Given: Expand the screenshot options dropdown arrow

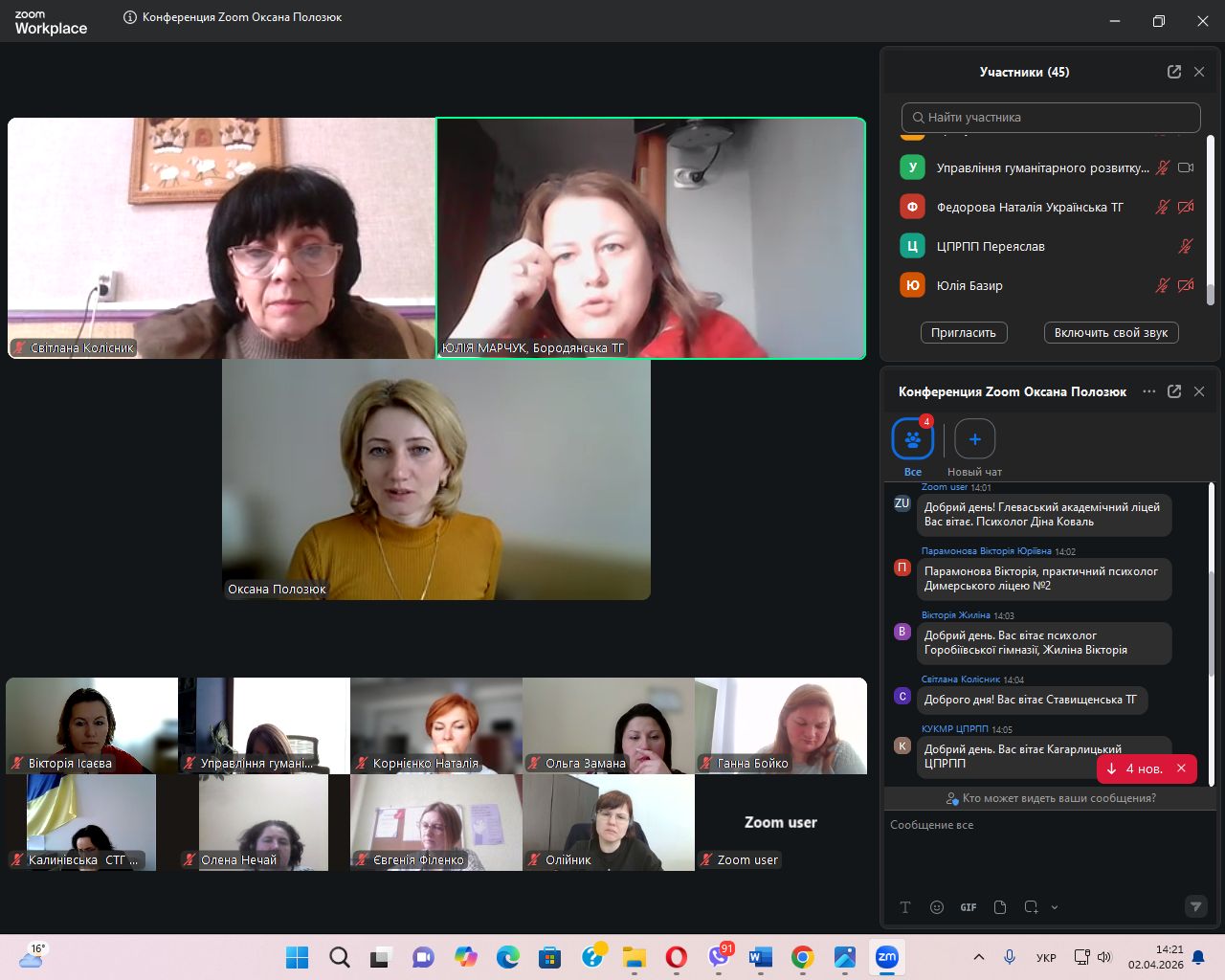Looking at the screenshot, I should 1055,907.
